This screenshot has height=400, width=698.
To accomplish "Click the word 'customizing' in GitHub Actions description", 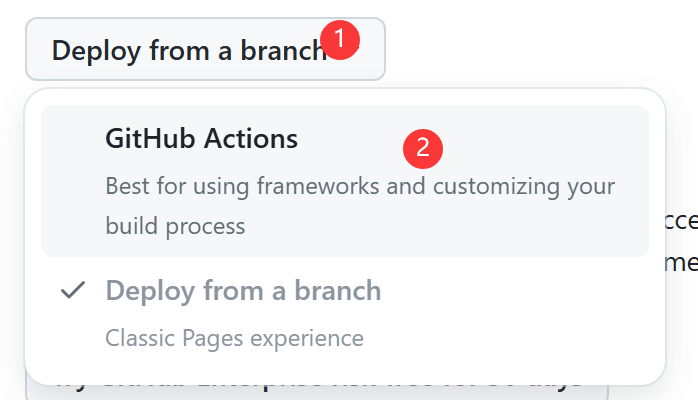I will point(496,186).
